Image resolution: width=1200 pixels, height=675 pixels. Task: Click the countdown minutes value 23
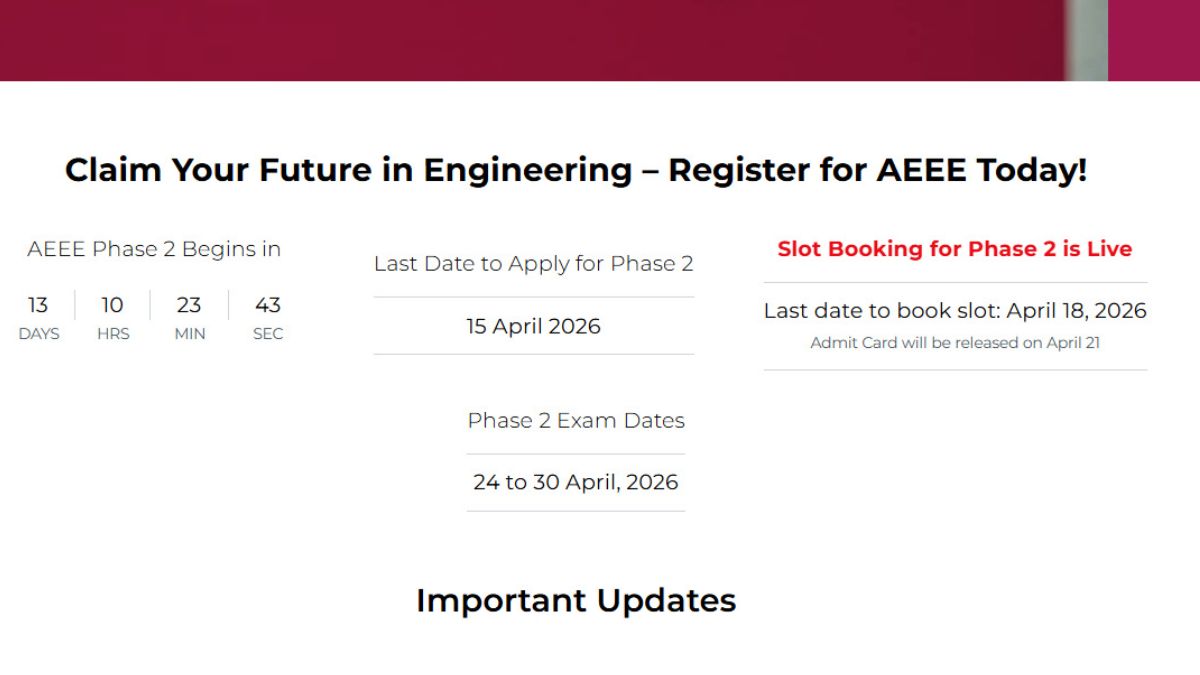(x=189, y=305)
